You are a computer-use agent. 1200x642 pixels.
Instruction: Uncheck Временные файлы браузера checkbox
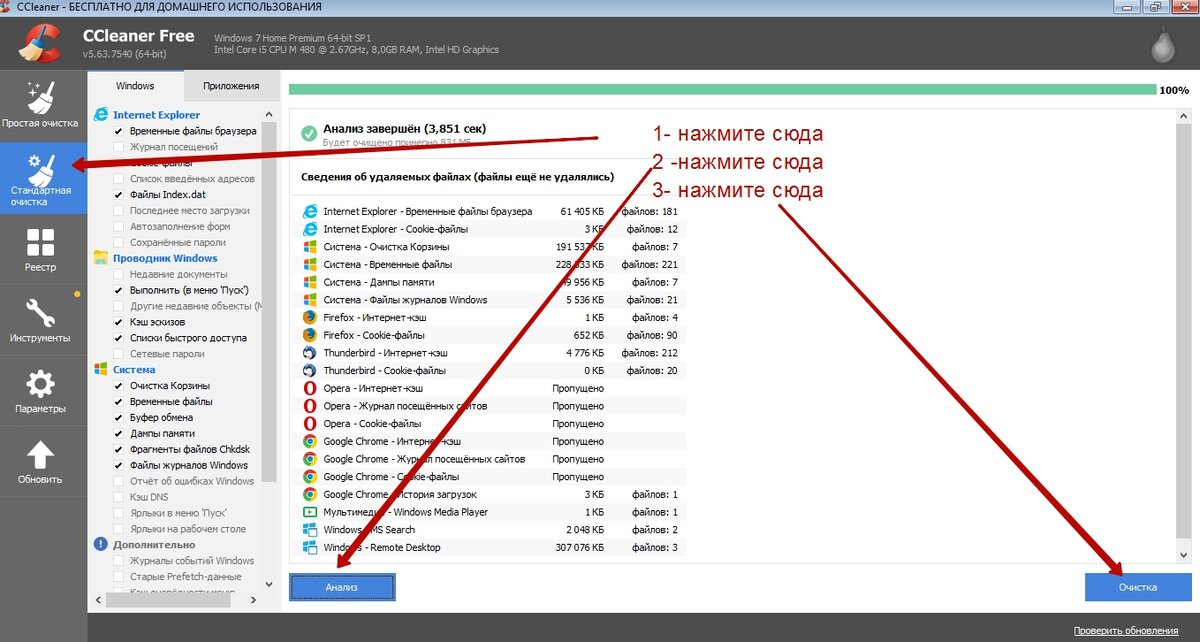119,131
